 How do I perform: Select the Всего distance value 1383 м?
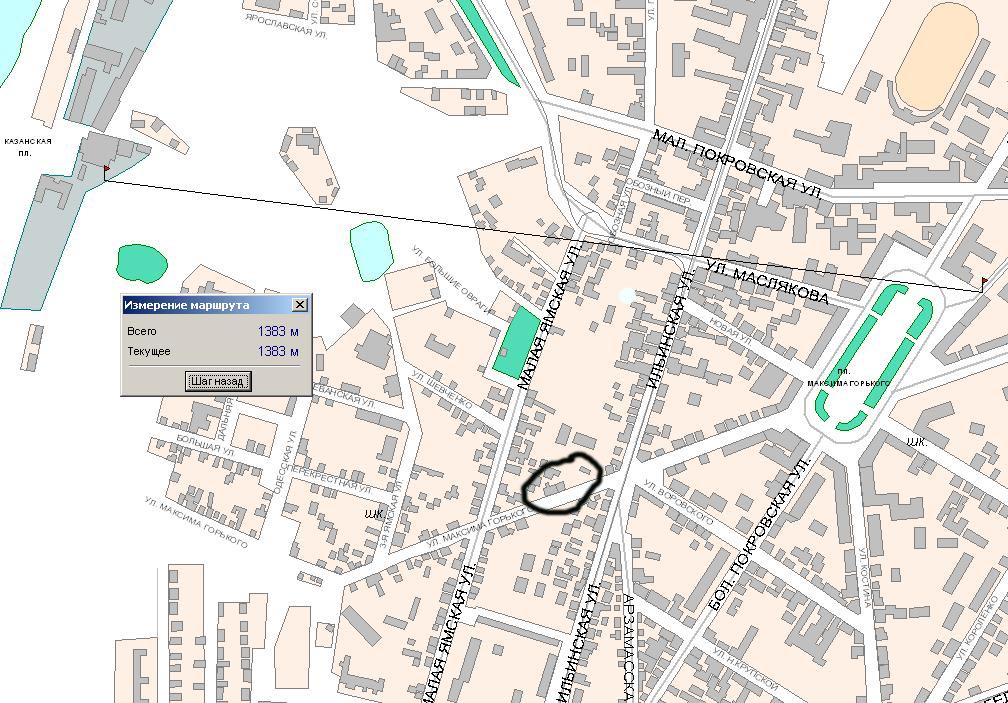click(x=278, y=331)
